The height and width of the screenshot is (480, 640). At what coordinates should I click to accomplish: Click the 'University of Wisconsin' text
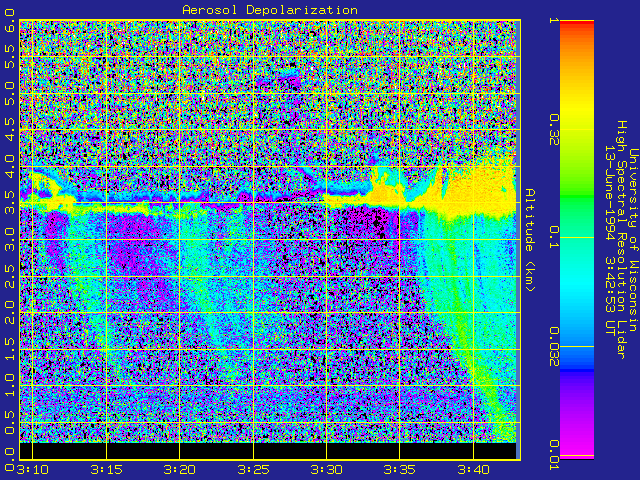(633, 240)
